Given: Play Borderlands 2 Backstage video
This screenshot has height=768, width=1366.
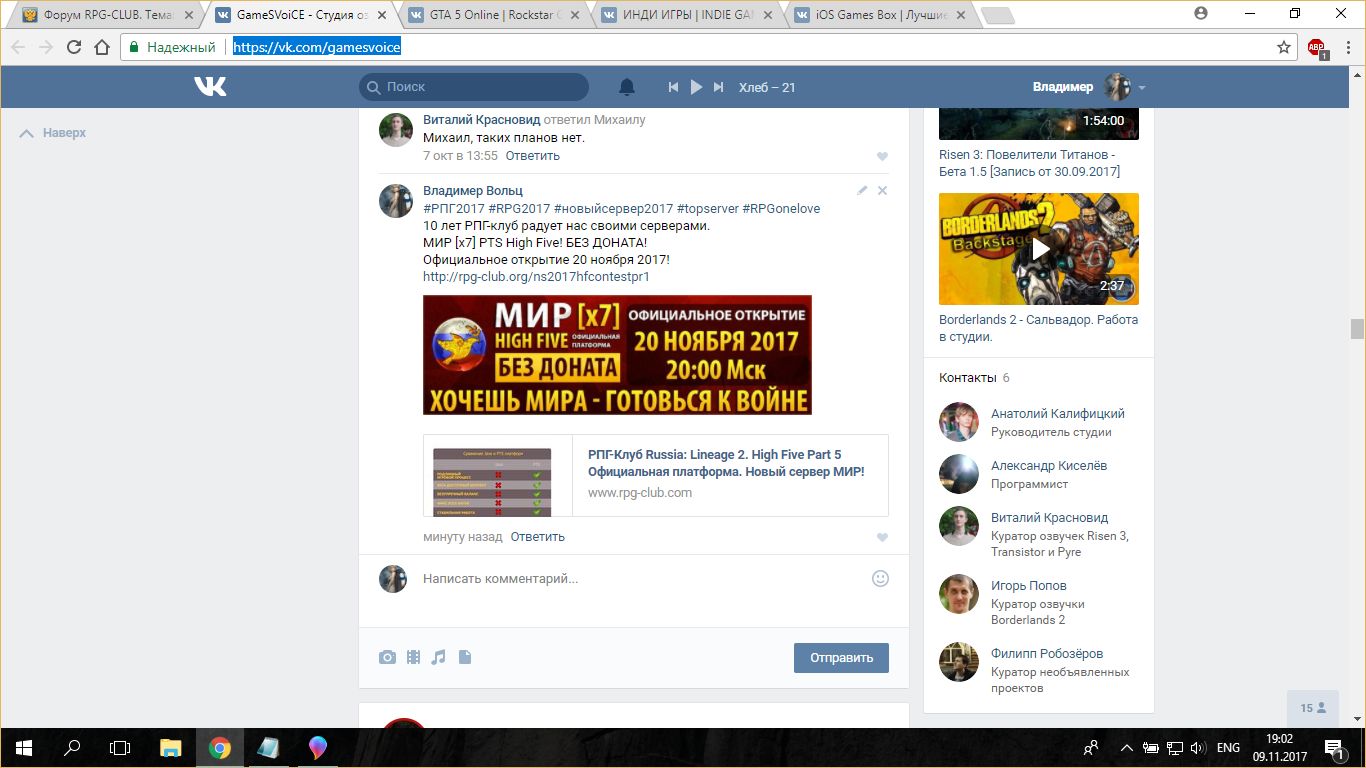Looking at the screenshot, I should pos(1039,249).
